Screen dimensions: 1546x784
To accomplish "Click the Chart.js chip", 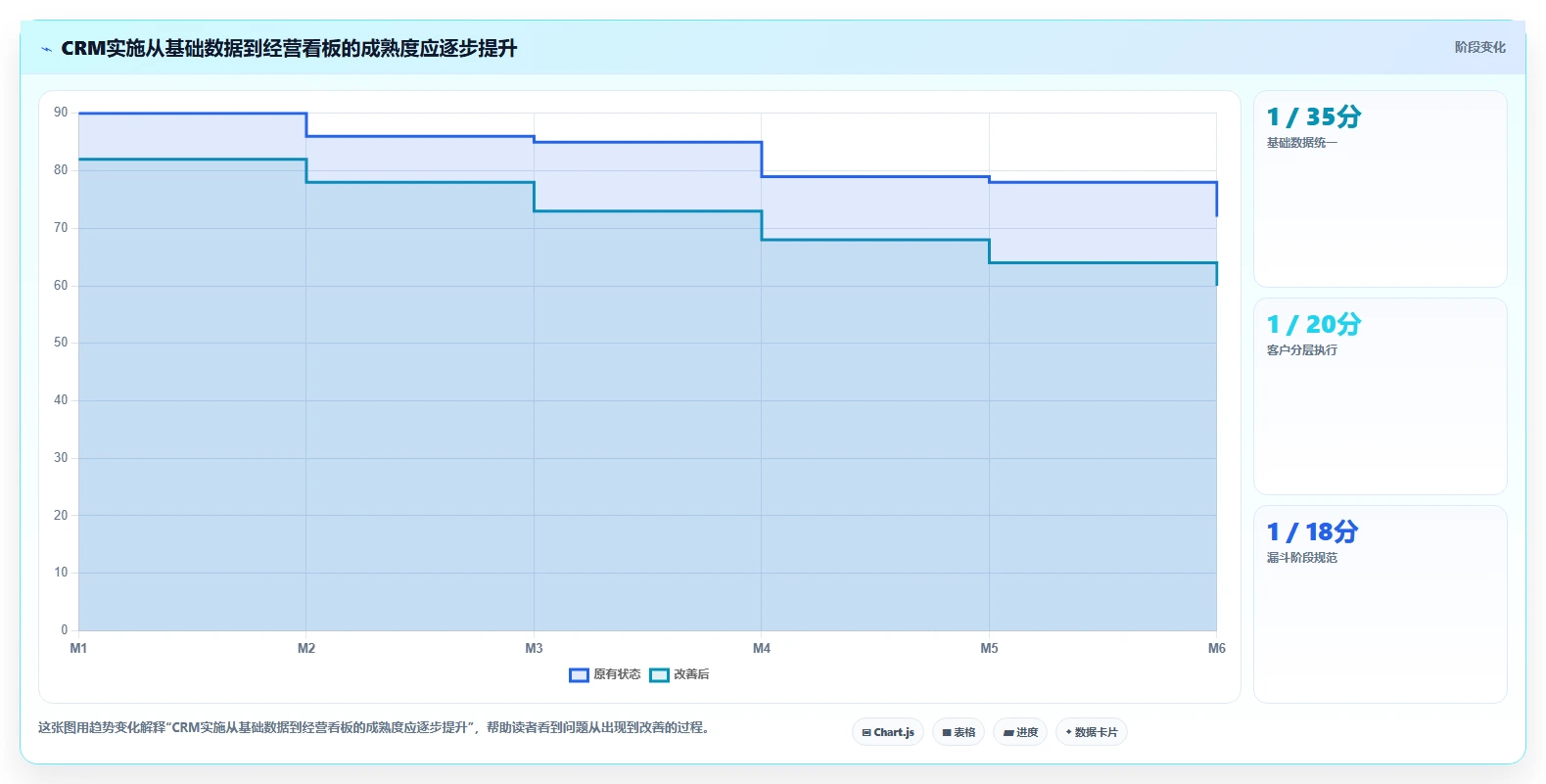I will 888,732.
